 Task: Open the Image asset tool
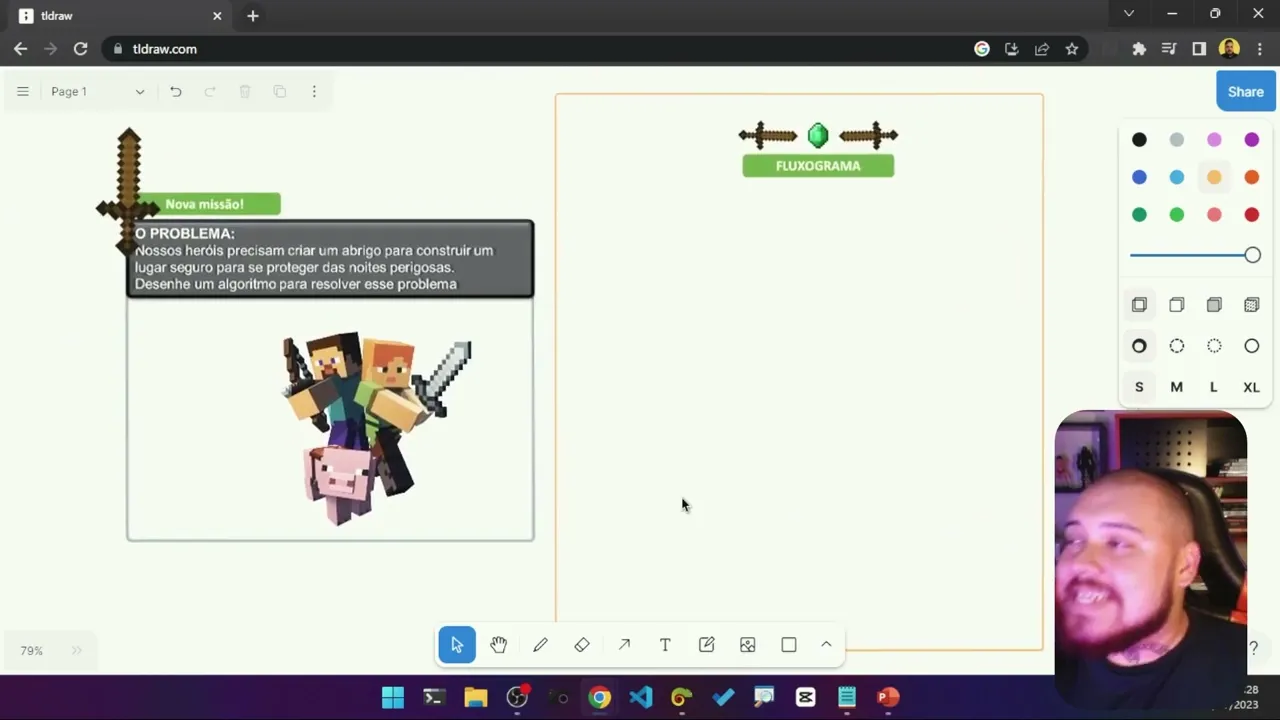(x=748, y=645)
